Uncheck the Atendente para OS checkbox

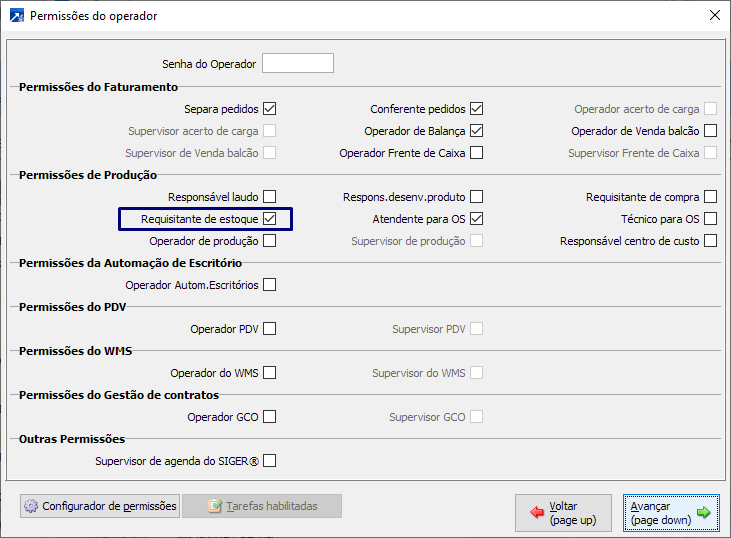click(x=476, y=219)
